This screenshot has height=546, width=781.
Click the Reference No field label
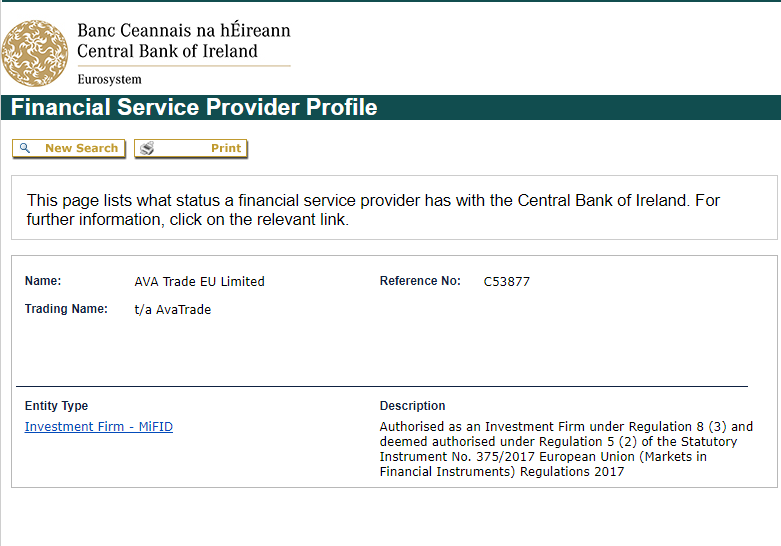(420, 281)
